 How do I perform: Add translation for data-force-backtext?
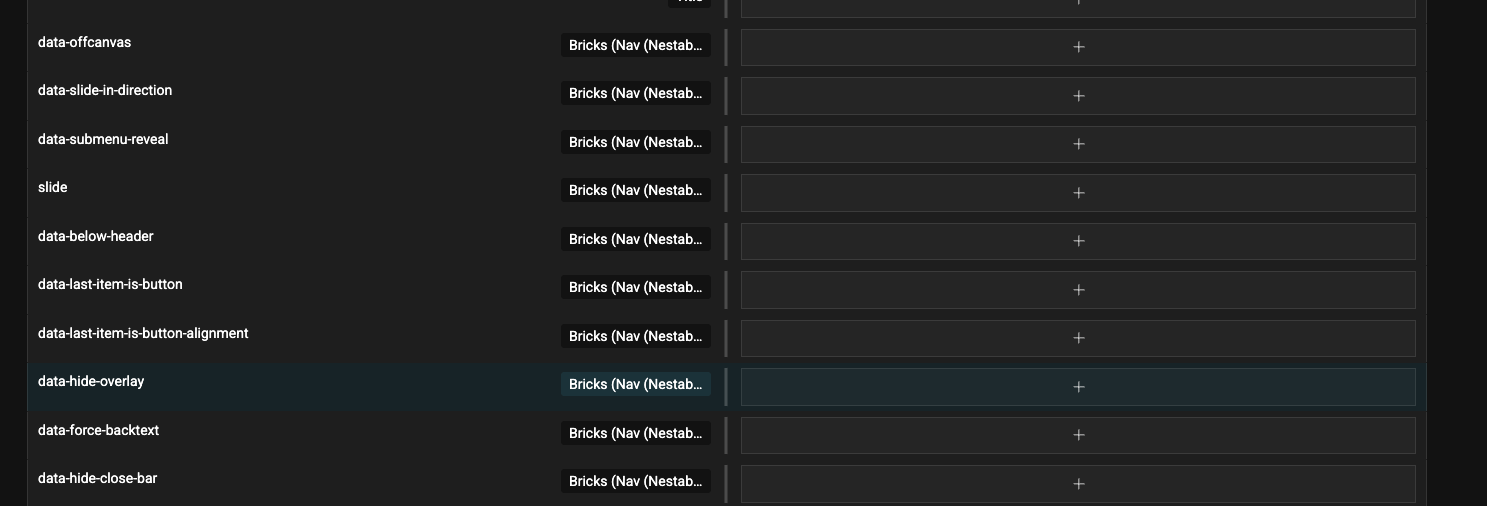point(1078,435)
